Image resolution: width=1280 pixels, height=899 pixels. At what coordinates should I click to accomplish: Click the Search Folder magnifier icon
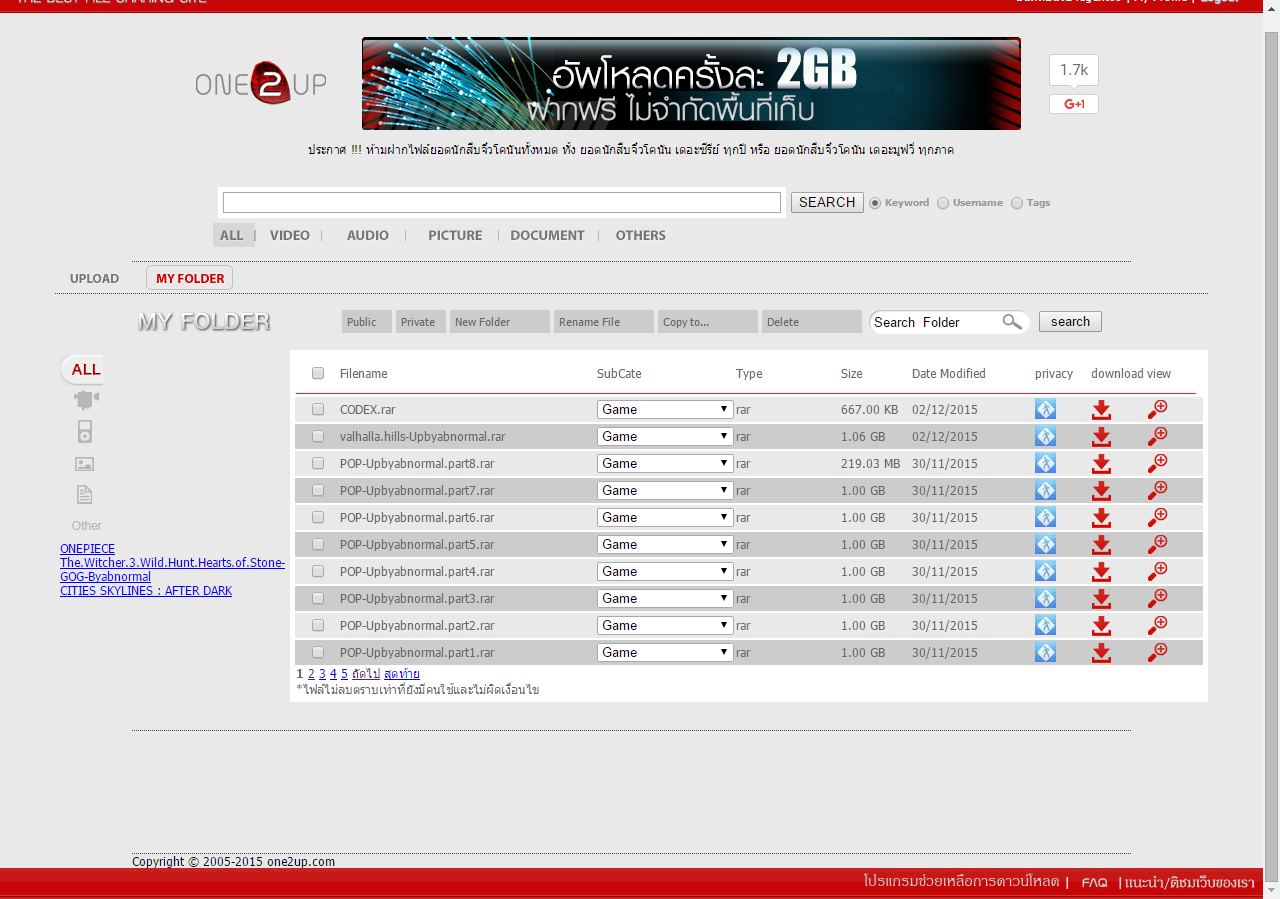point(1012,322)
